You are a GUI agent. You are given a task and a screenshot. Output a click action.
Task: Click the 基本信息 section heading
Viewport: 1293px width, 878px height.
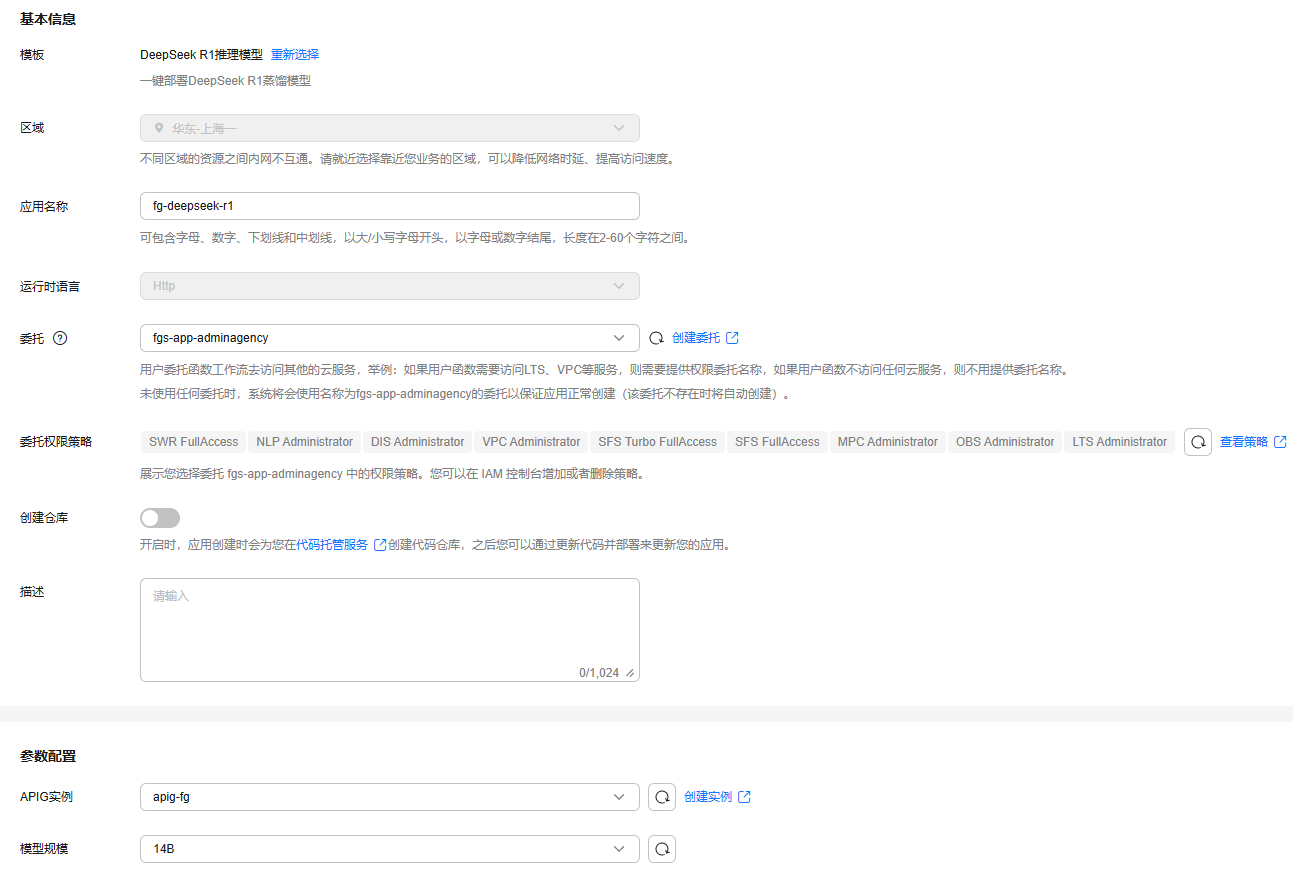tap(48, 19)
